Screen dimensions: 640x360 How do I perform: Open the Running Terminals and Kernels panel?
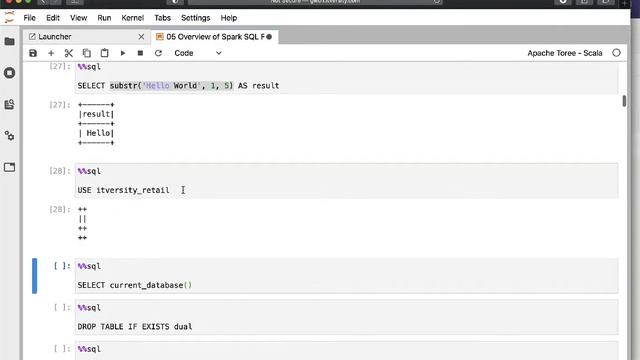(9, 73)
